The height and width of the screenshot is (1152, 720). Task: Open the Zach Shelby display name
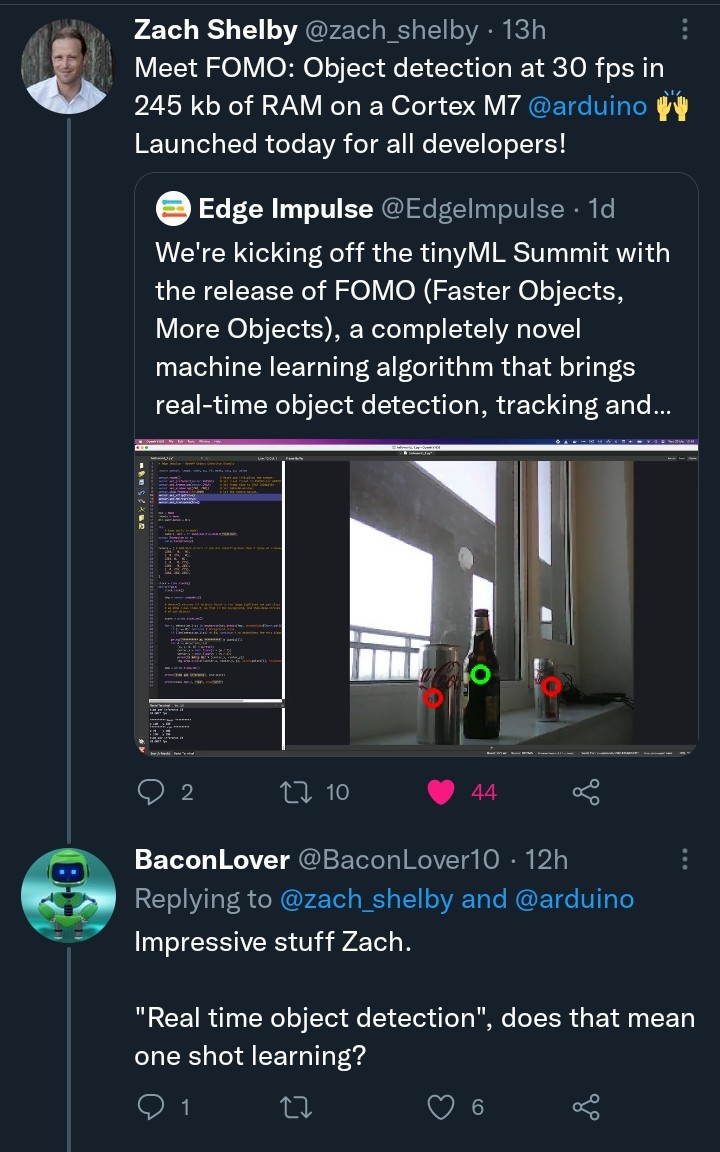click(x=215, y=30)
